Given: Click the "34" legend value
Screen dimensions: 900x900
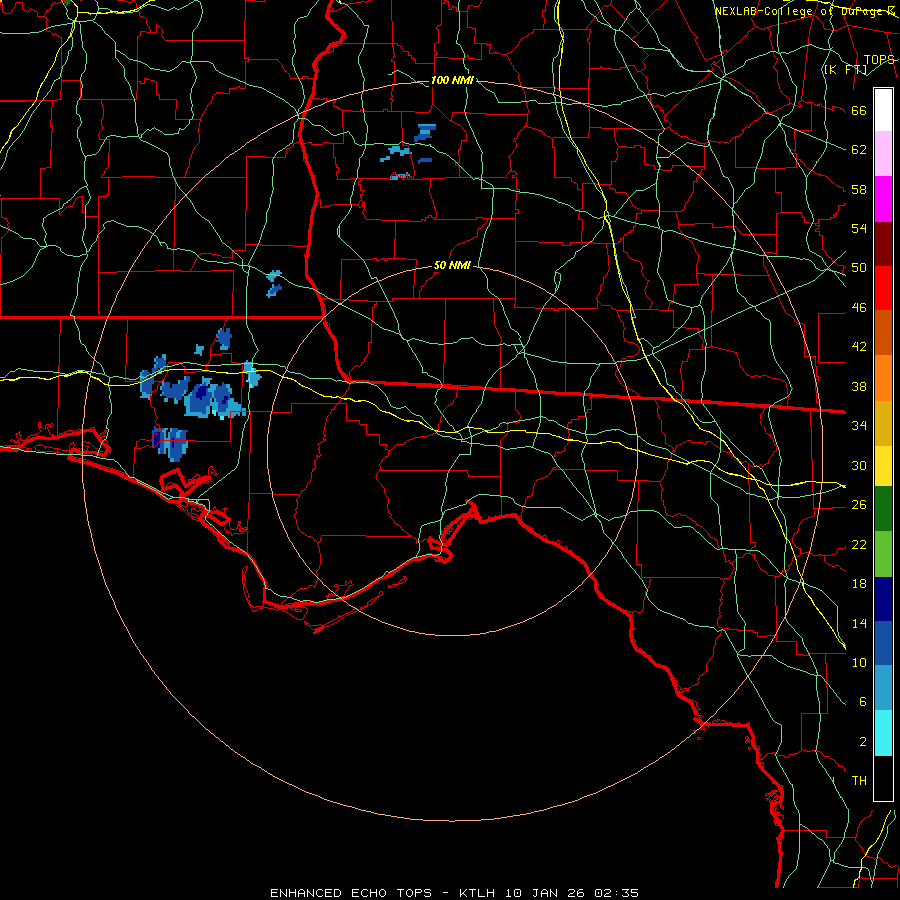Looking at the screenshot, I should (x=859, y=426).
